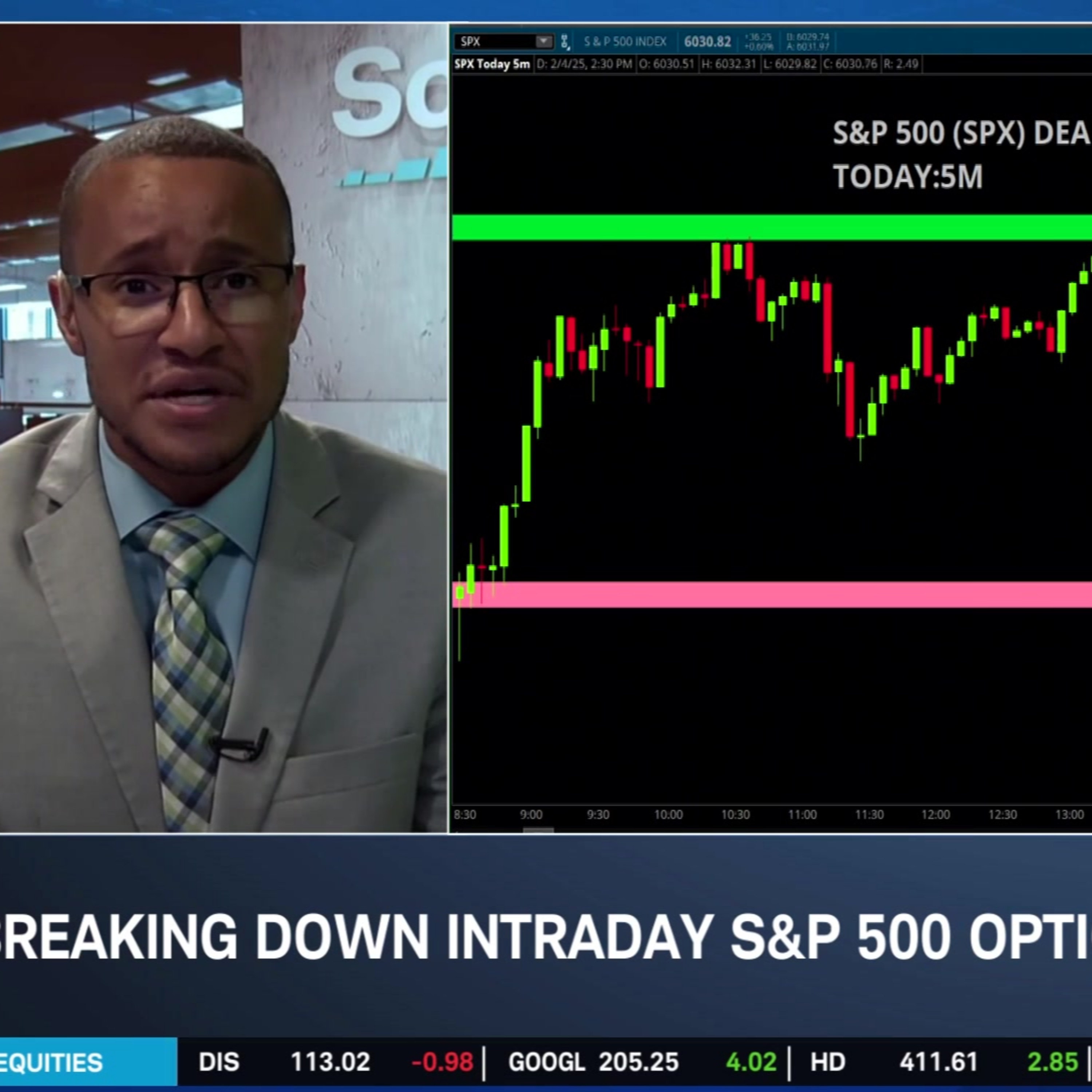
Task: Click the DIS price 113.02
Action: coord(330,1062)
